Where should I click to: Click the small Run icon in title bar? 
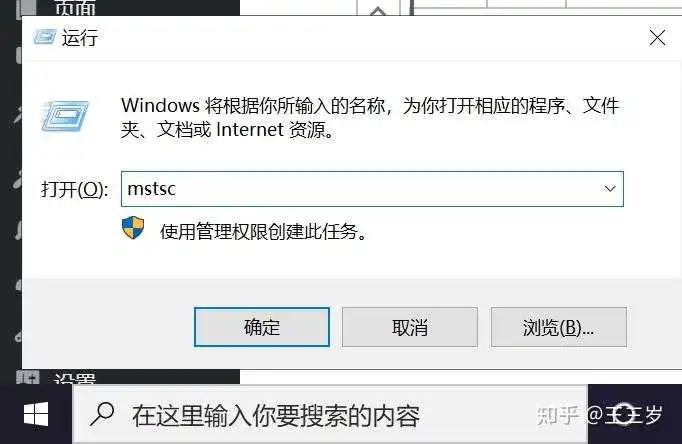point(45,37)
